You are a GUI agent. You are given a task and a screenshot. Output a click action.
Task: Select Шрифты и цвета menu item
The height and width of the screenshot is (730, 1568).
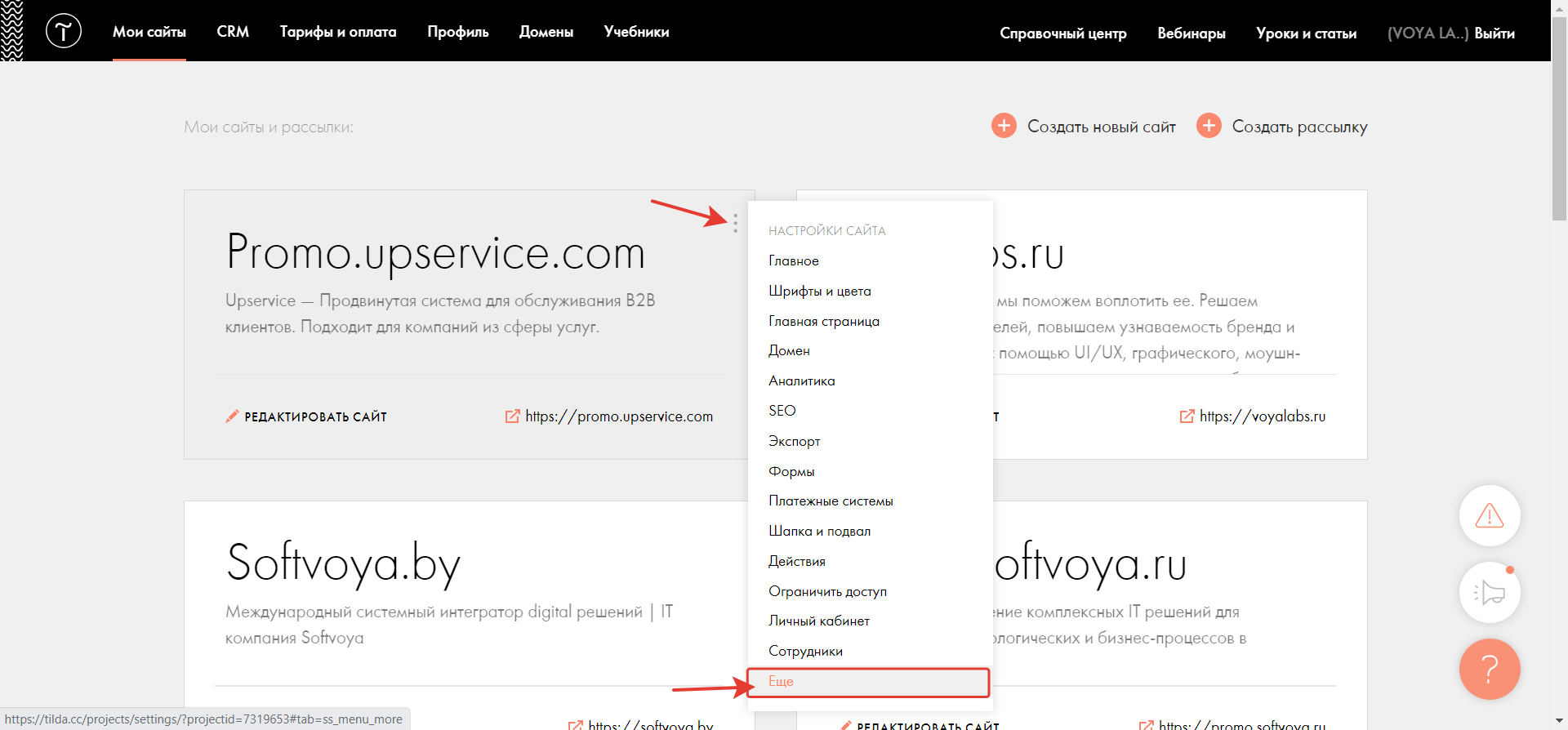pos(819,291)
